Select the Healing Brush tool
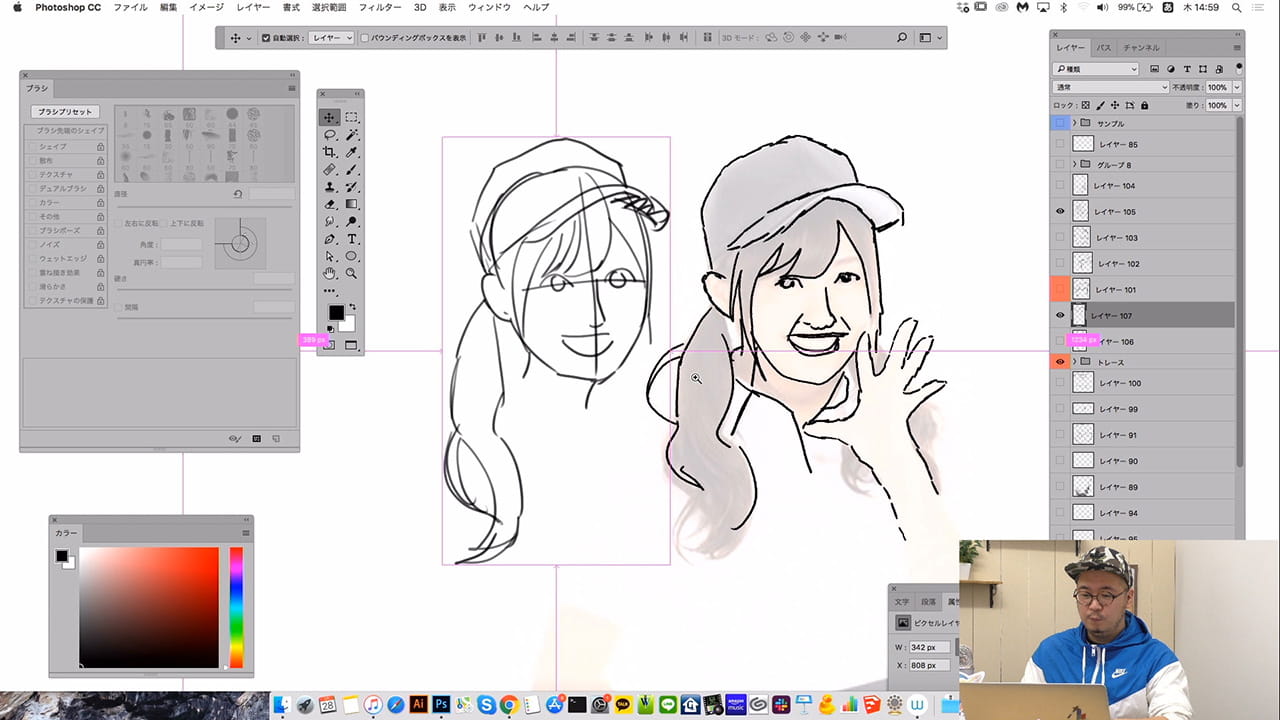 click(329, 170)
